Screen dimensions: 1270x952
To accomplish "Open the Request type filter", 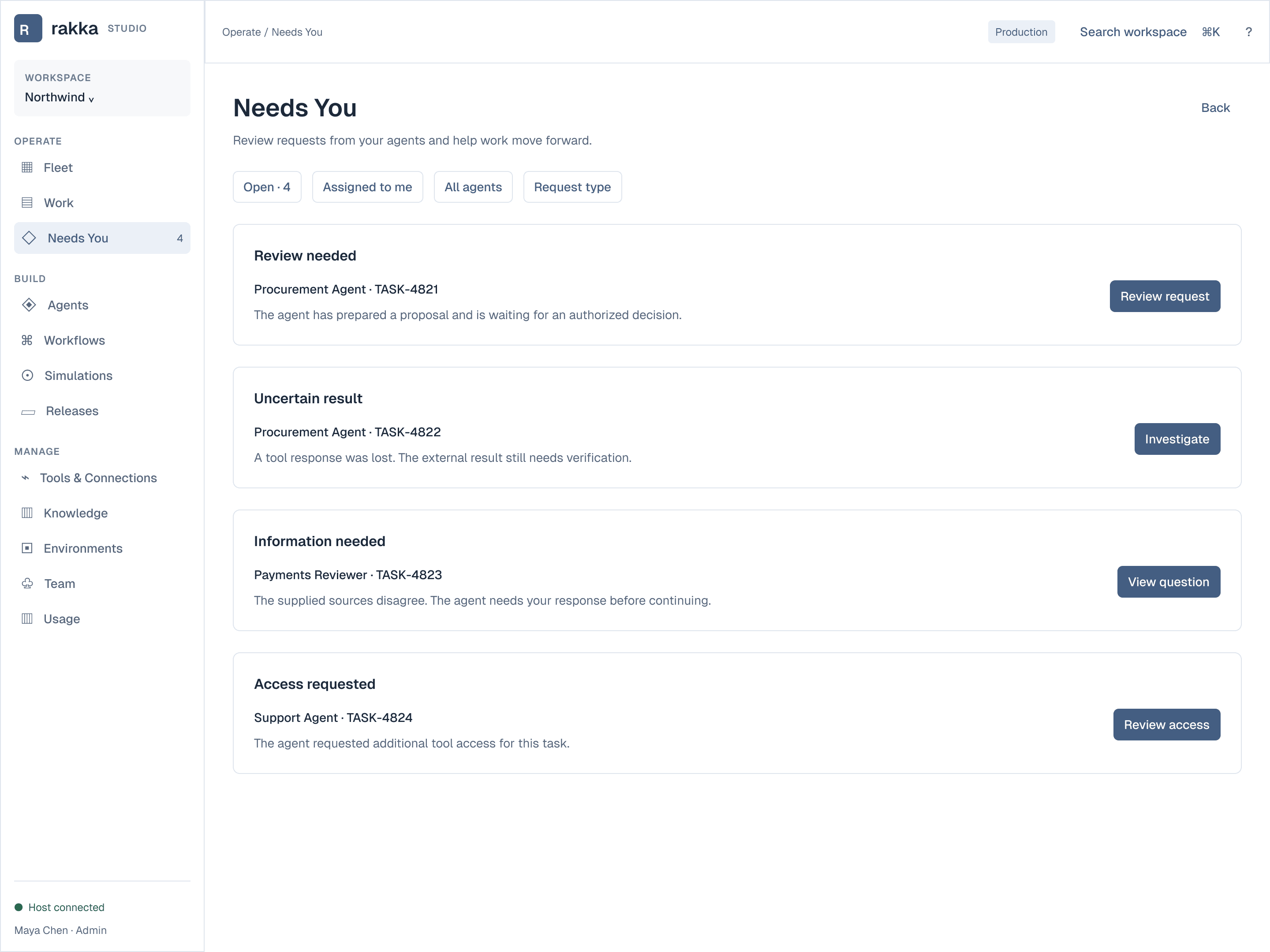I will click(x=572, y=187).
